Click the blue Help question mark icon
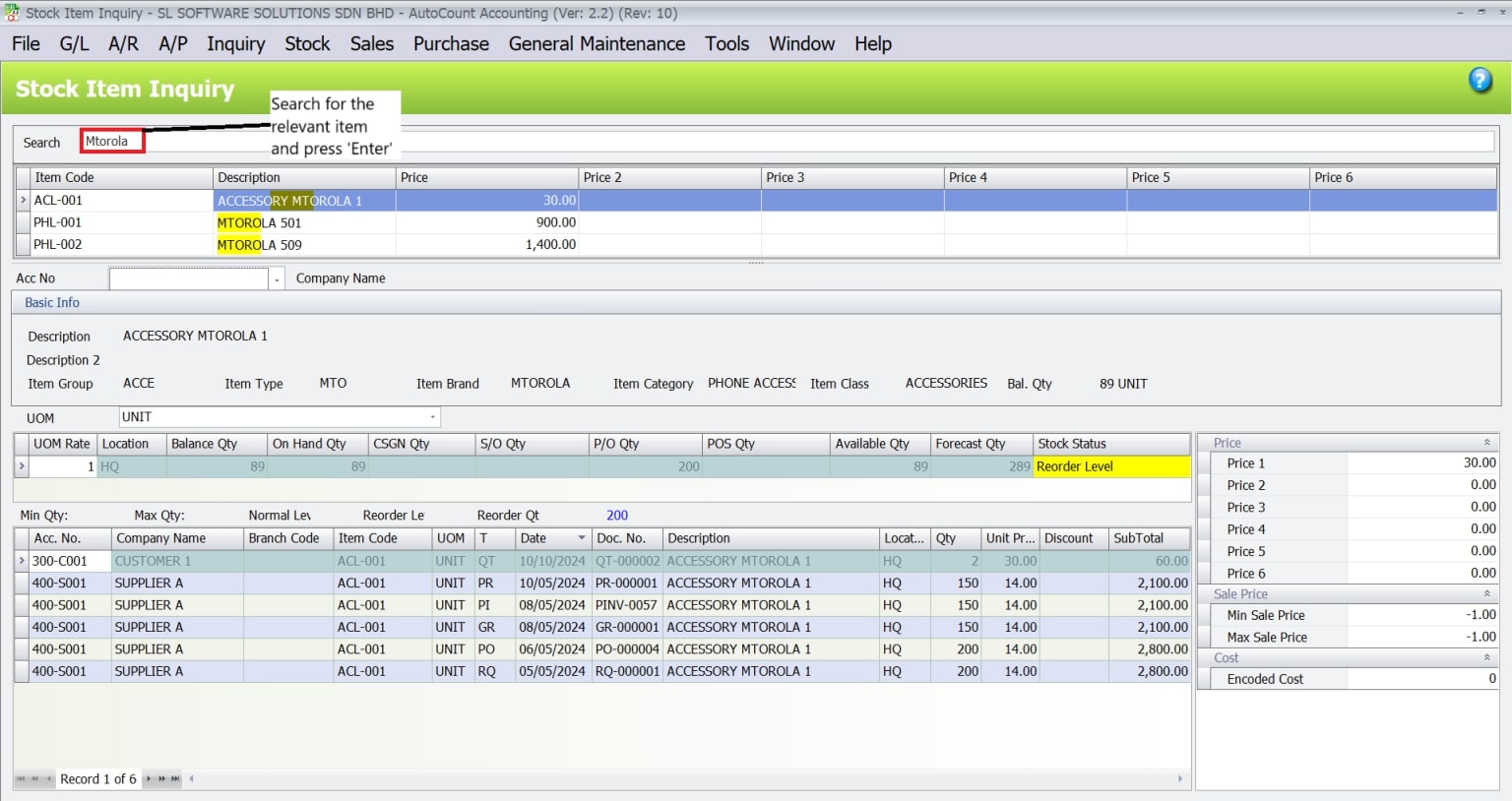Screen dimensions: 1512x801 tap(1480, 80)
